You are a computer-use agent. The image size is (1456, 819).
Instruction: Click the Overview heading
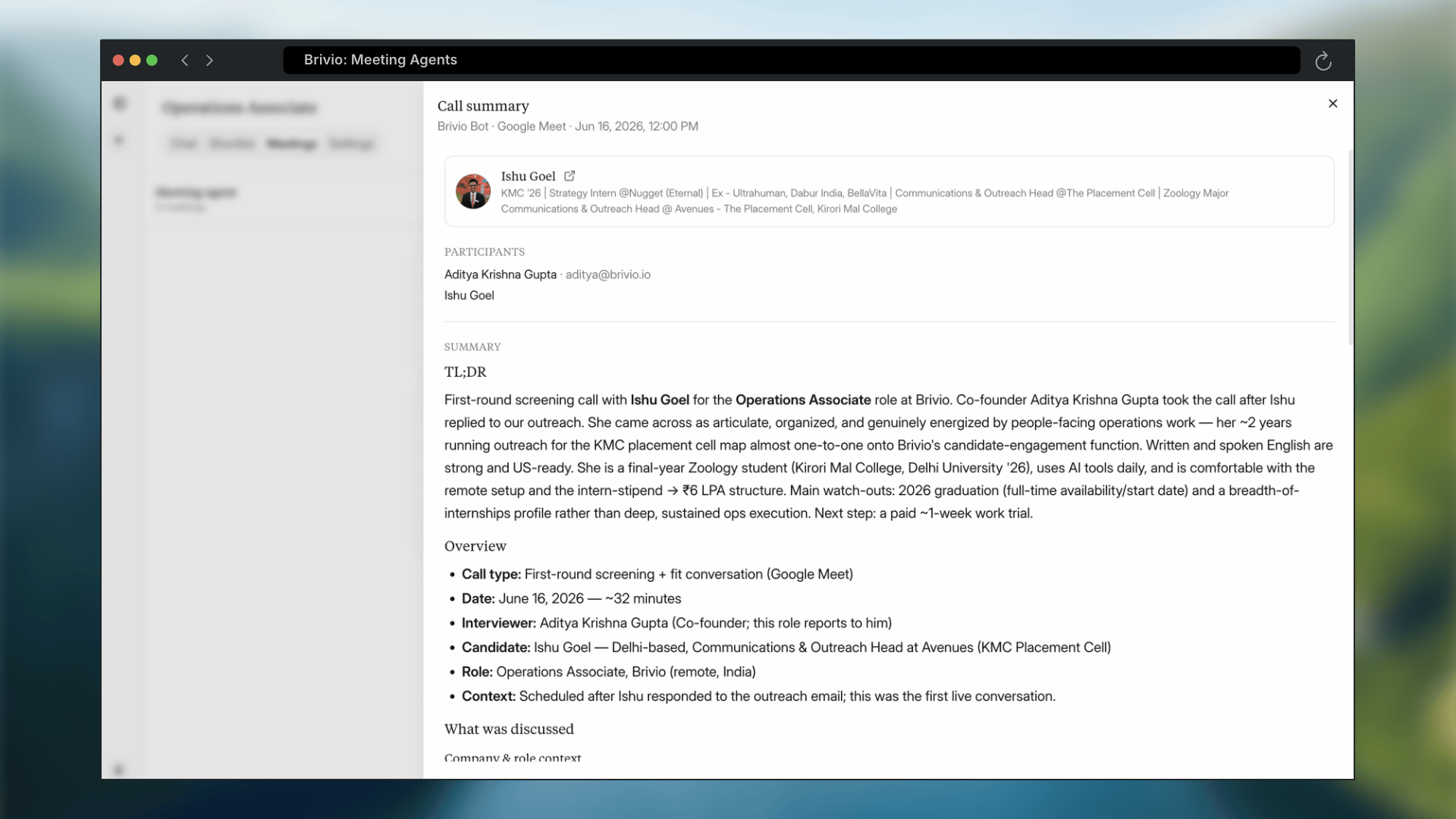point(475,546)
